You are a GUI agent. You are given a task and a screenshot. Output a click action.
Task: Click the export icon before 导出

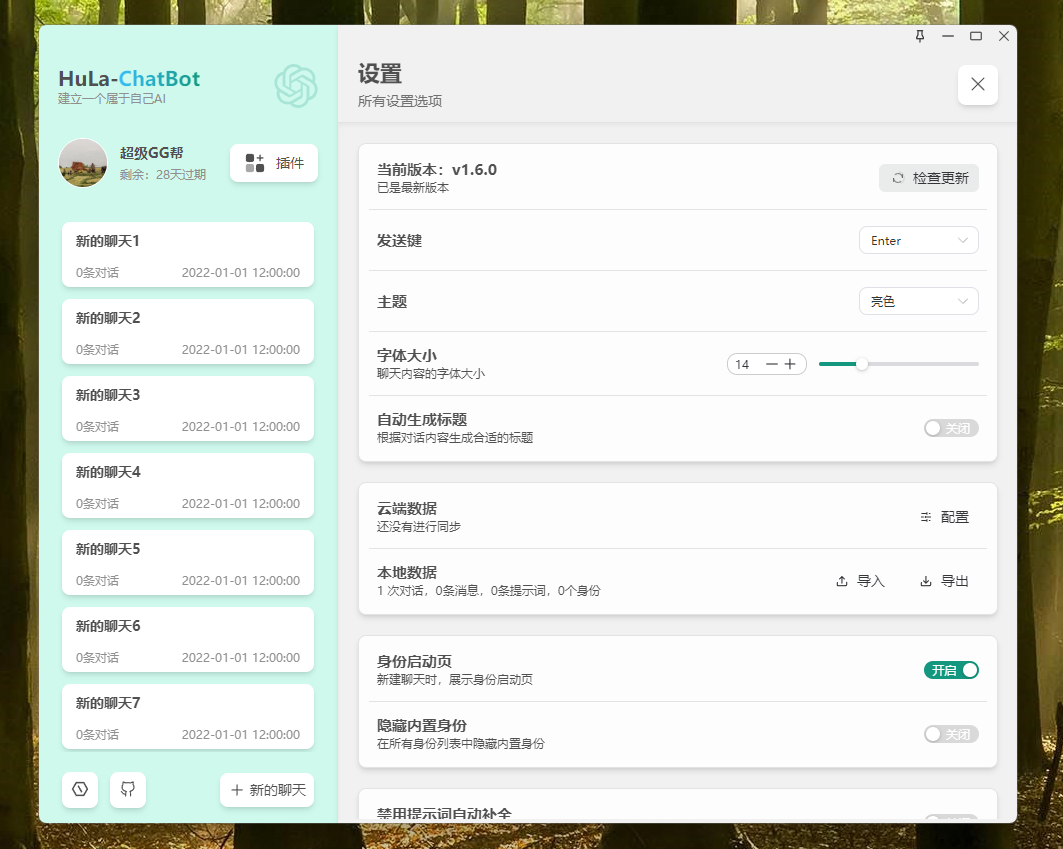click(x=925, y=581)
